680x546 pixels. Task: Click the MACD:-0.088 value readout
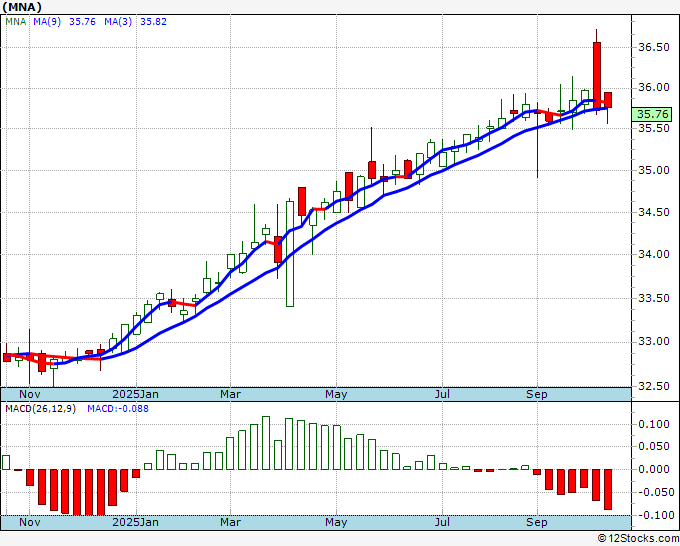(x=118, y=409)
